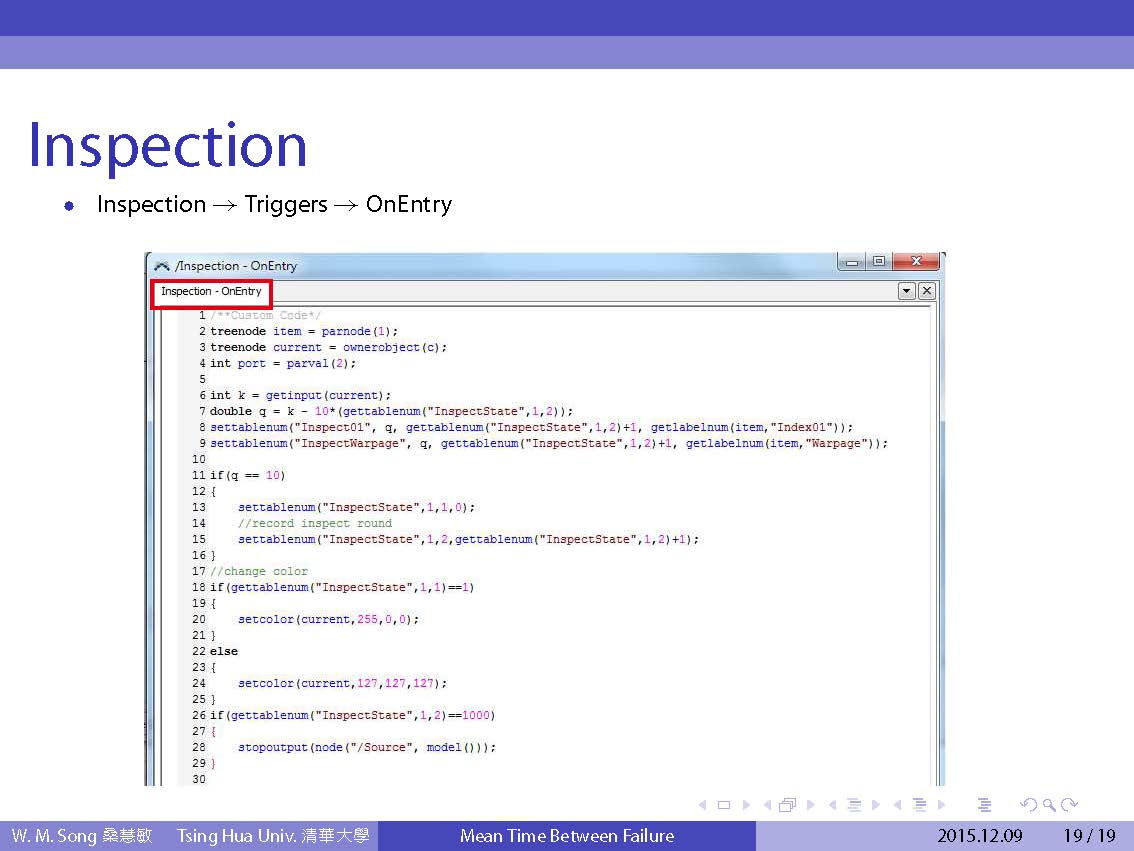Click Mean Time Between Failure footer title

coord(566,836)
